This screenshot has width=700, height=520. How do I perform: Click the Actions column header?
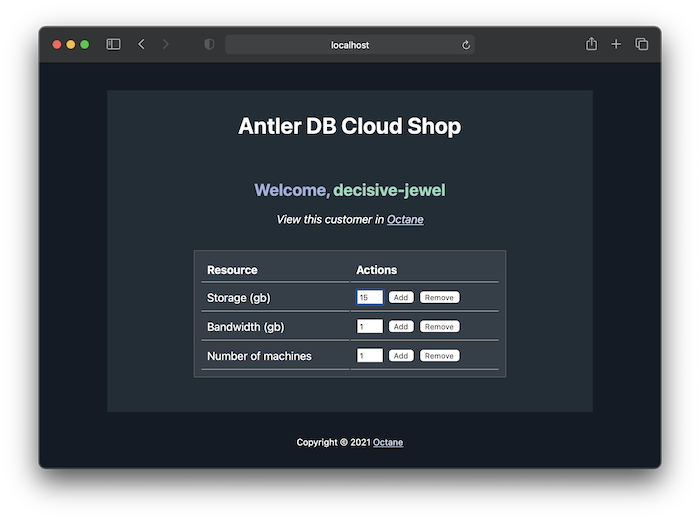[376, 270]
